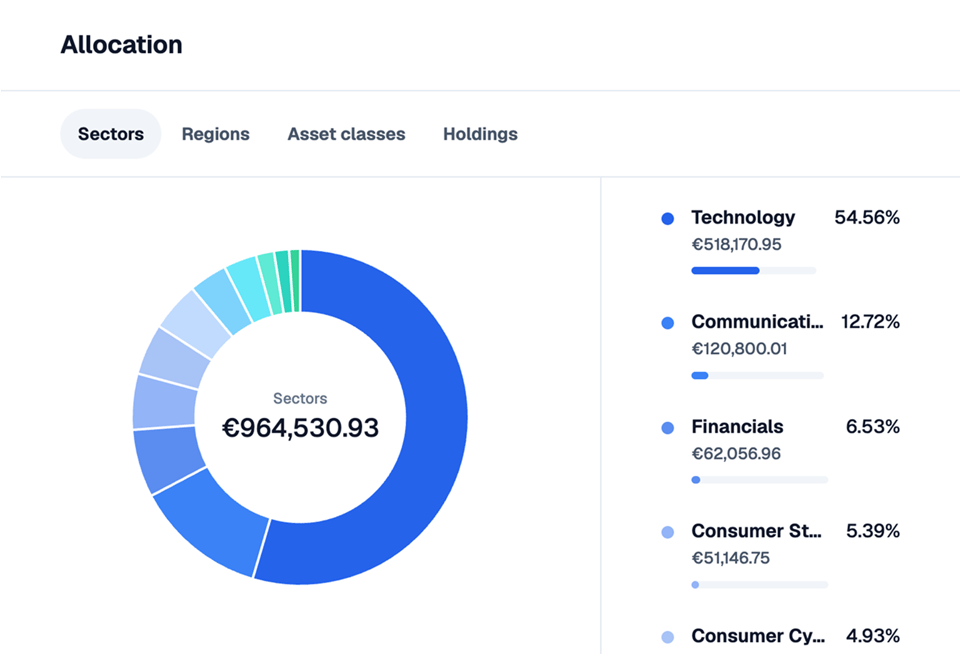Screen dimensions: 960x654
Task: Click the Consumer St... progress bar
Action: point(760,585)
